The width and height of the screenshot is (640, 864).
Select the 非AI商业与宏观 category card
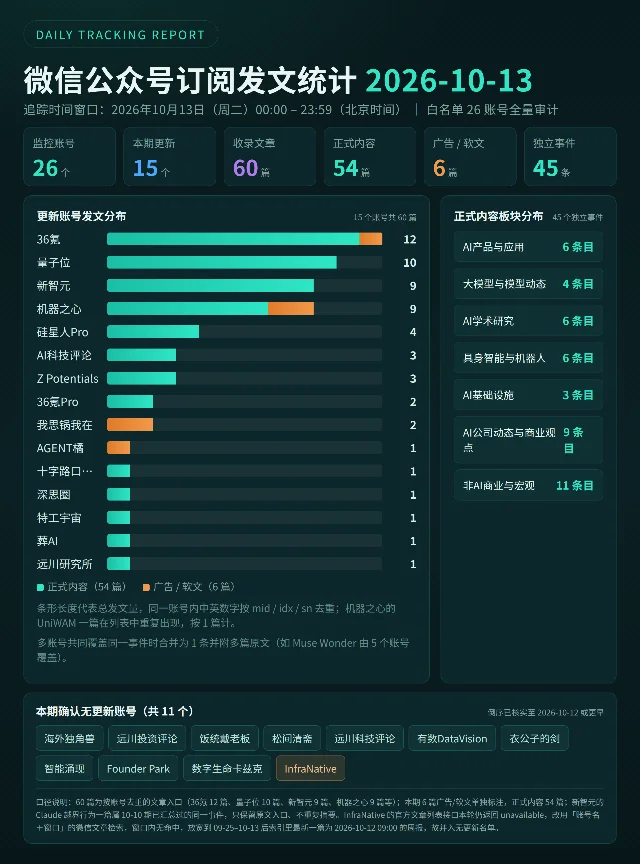[528, 485]
